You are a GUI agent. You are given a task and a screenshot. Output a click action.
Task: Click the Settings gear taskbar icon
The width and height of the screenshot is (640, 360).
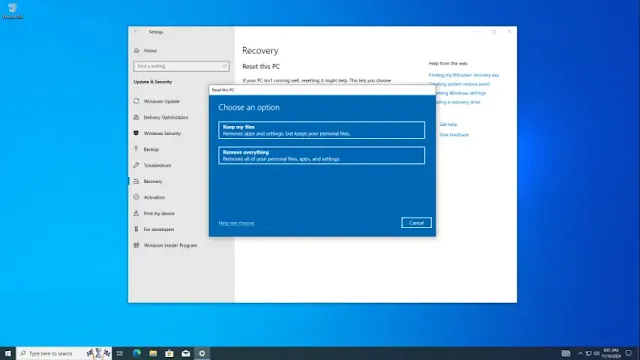click(x=202, y=353)
